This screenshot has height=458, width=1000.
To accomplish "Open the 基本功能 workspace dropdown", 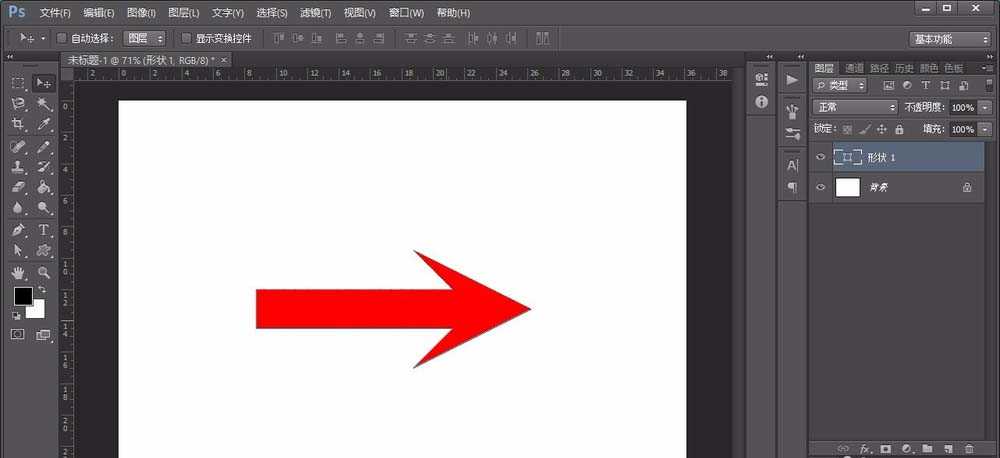I will [x=949, y=39].
